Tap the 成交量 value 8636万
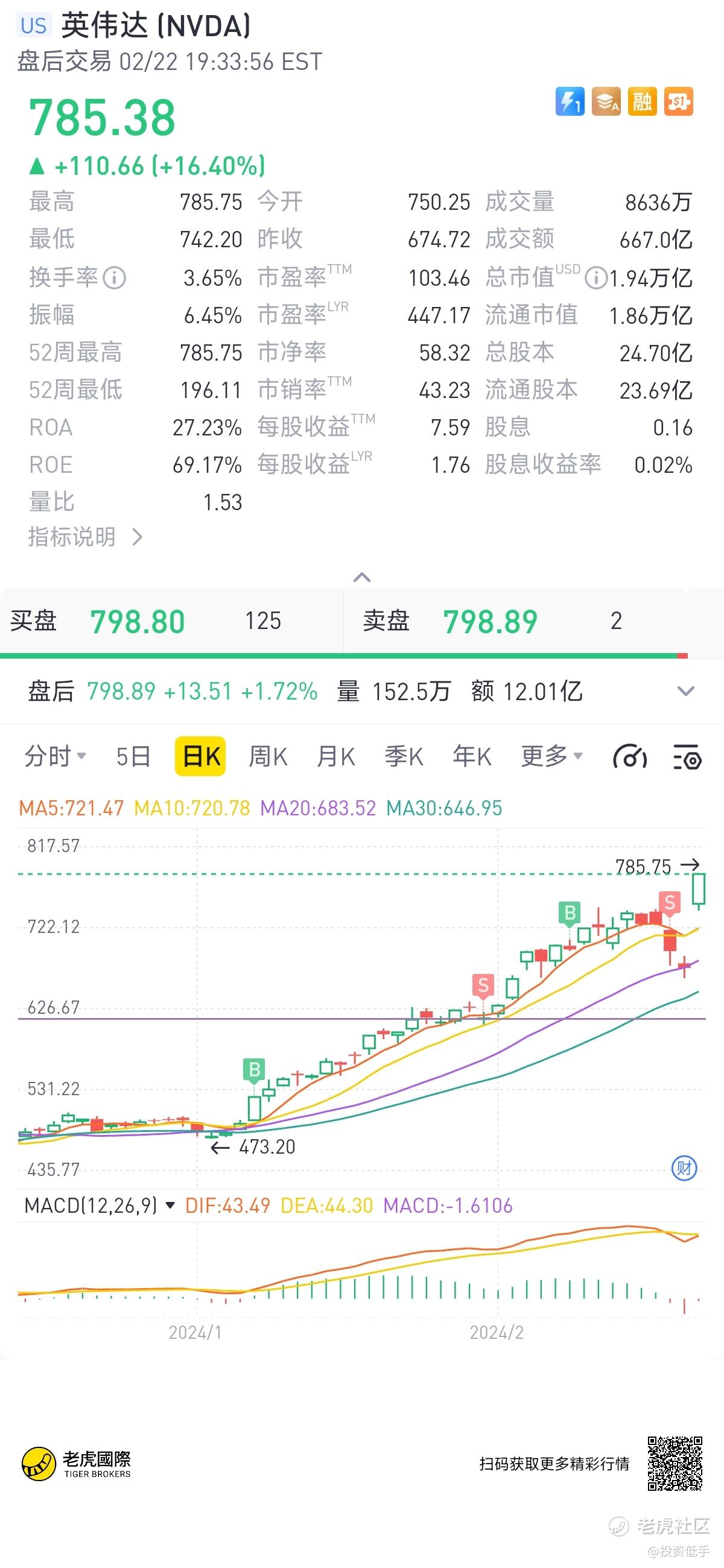The image size is (724, 1568). [659, 203]
